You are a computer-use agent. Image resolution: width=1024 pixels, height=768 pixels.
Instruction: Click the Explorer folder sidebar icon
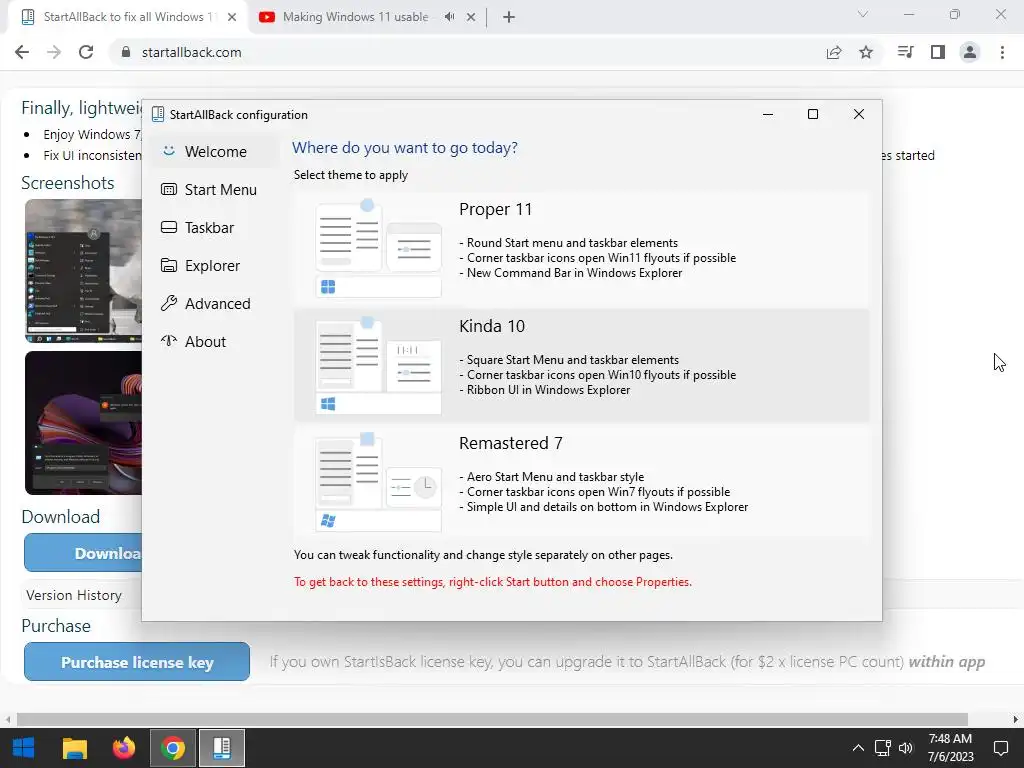coord(168,265)
